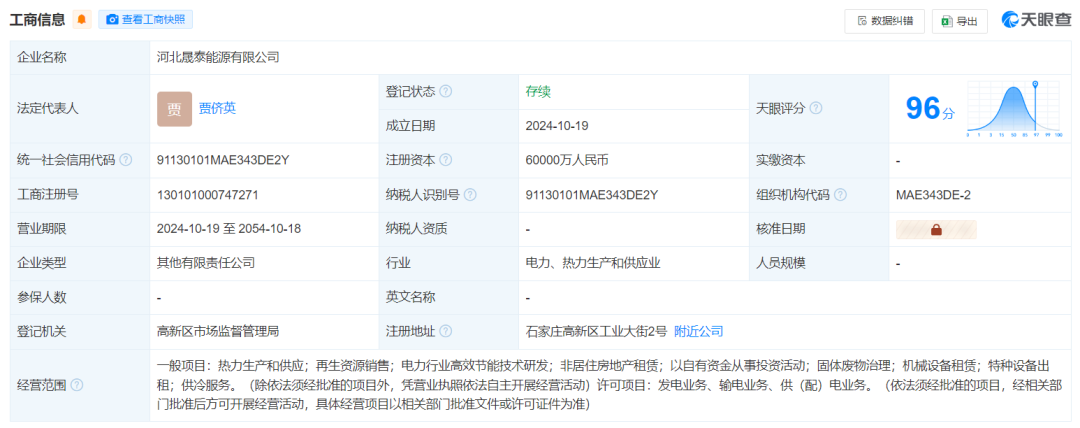Click business term 2024-10-19 至 2054-10-18
Image resolution: width=1080 pixels, height=428 pixels.
tap(229, 229)
